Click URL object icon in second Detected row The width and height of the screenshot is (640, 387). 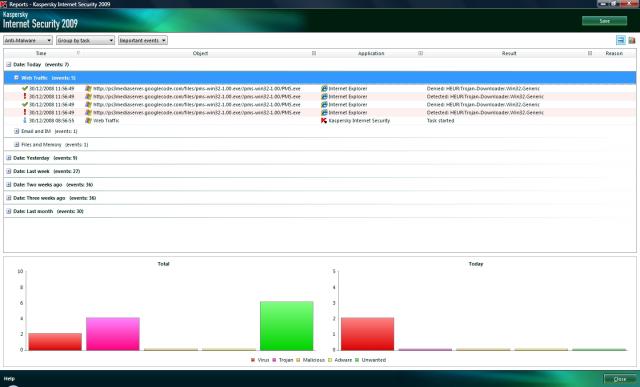(88, 112)
